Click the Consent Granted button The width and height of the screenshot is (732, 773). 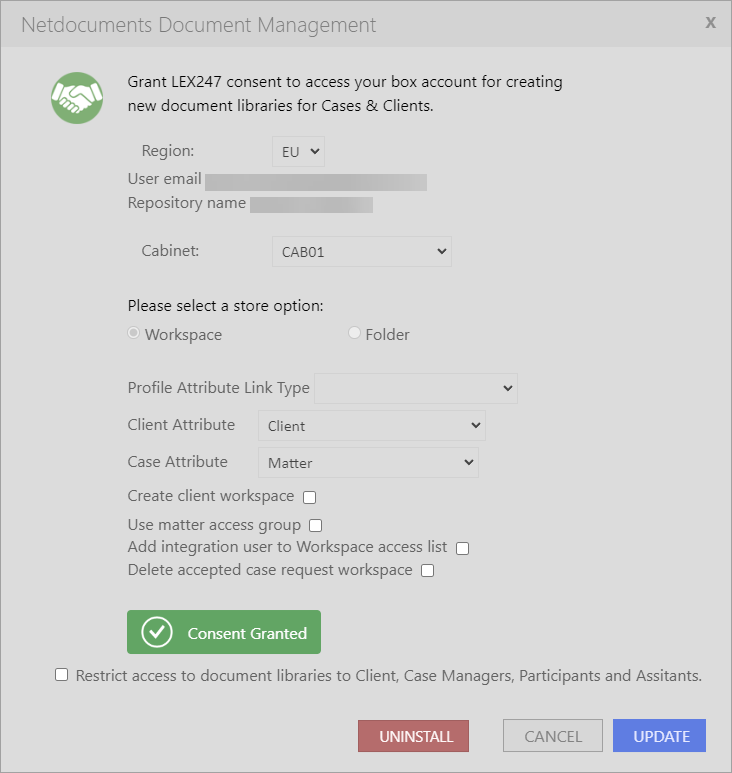224,632
